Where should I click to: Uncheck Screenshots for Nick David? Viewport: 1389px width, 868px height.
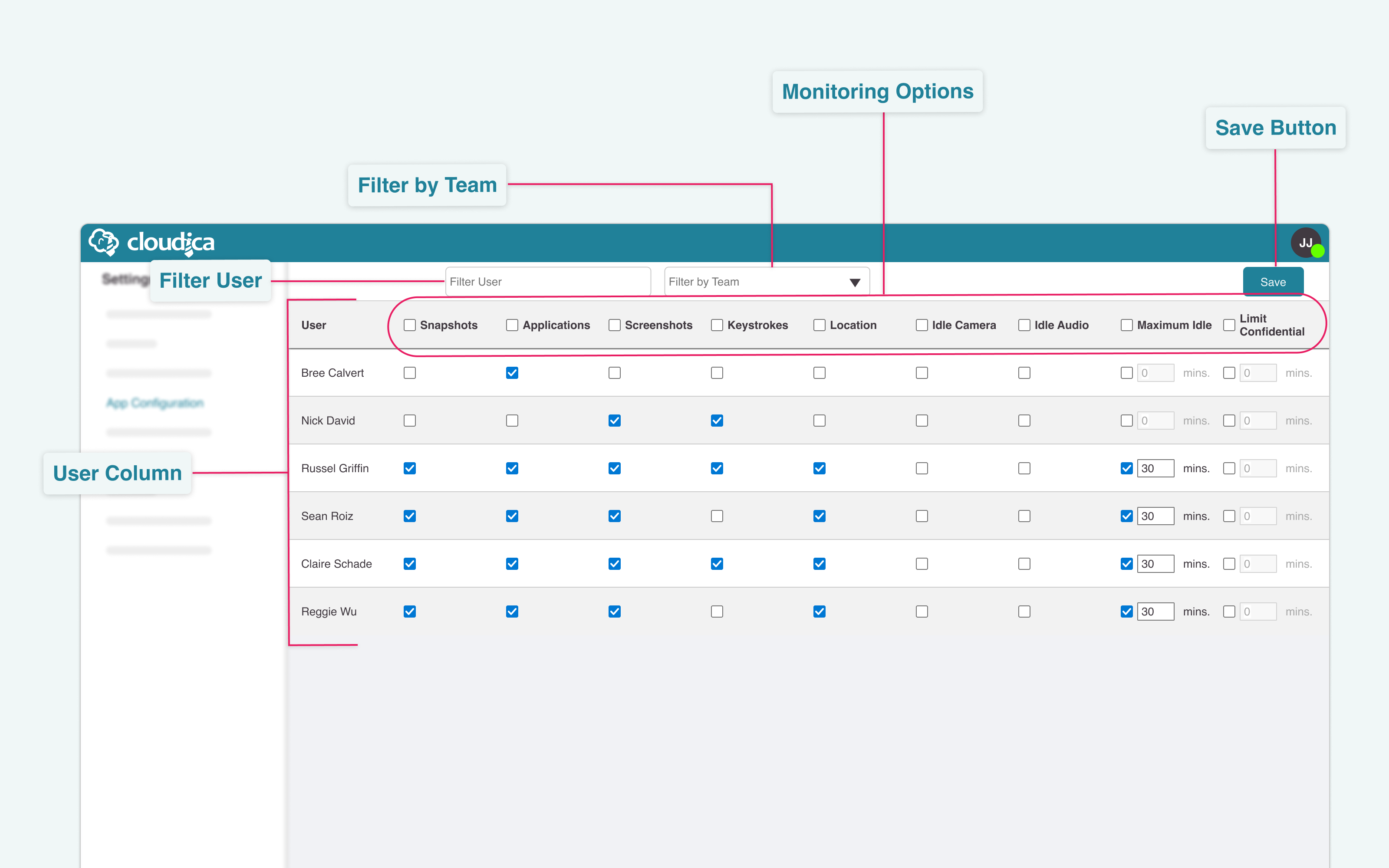tap(614, 420)
